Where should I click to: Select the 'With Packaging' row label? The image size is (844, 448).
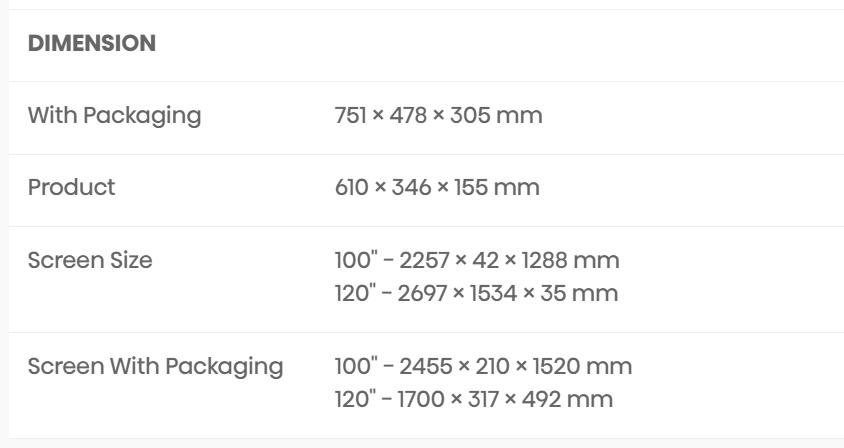click(x=114, y=115)
